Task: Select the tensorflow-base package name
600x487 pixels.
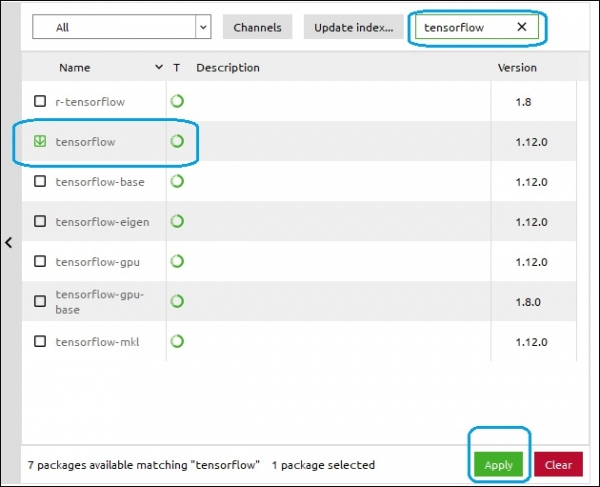Action: pos(100,182)
